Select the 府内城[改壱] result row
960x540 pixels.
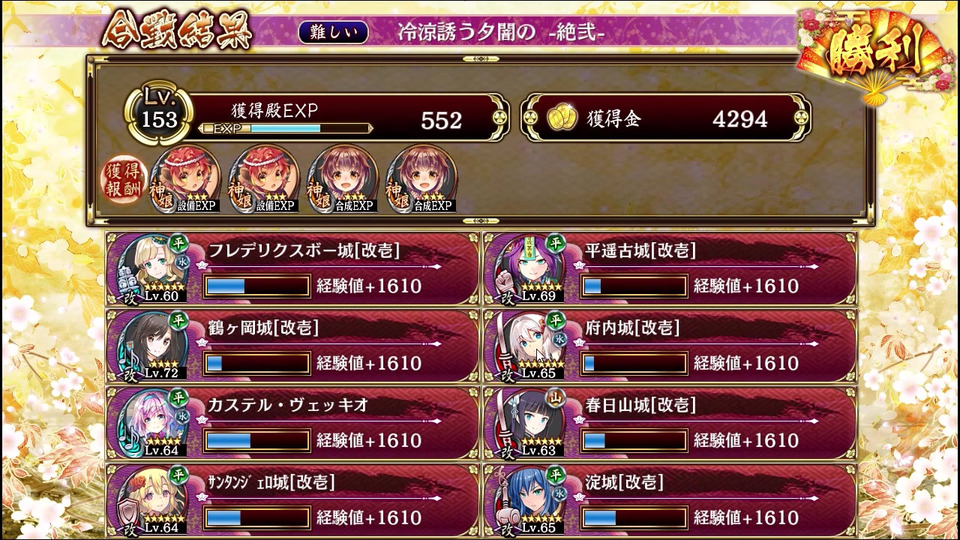[670, 347]
